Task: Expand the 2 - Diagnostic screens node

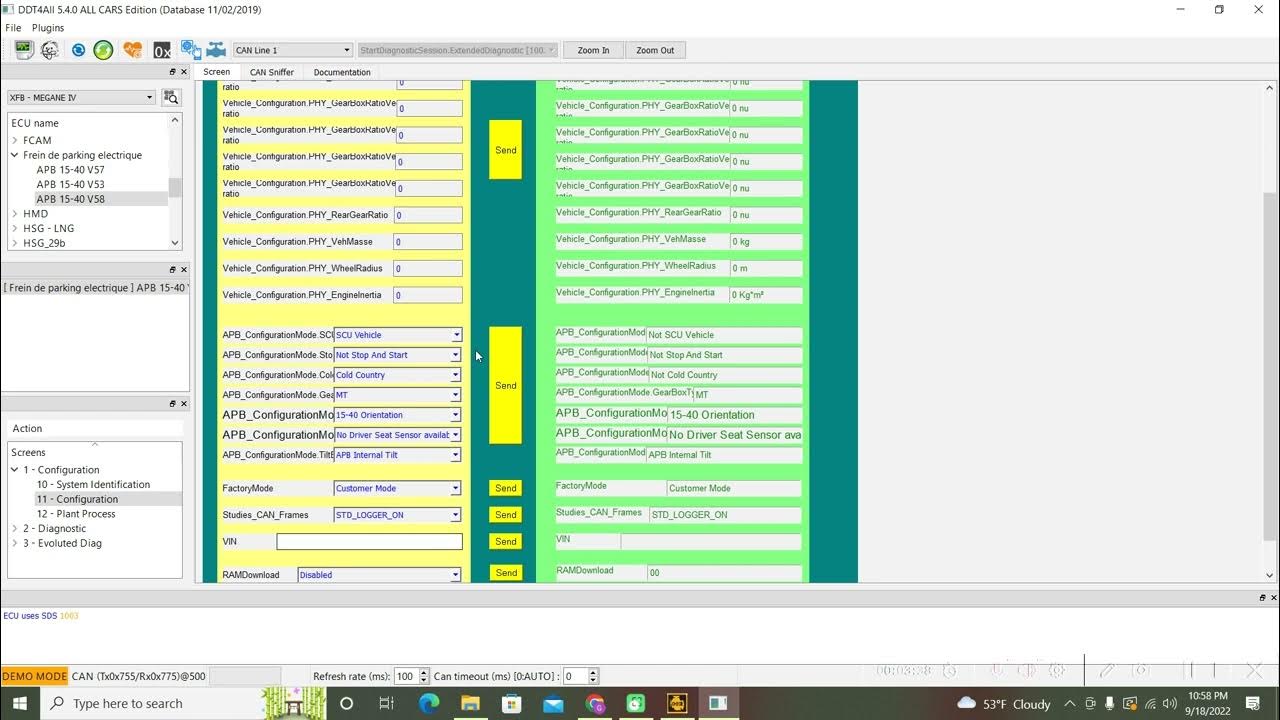Action: pos(15,529)
